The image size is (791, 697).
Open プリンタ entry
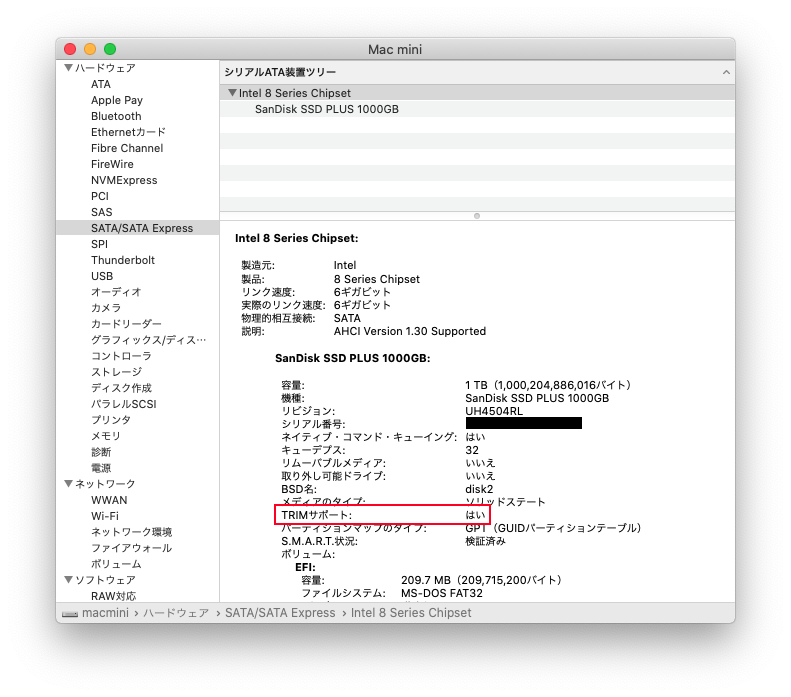click(x=111, y=420)
